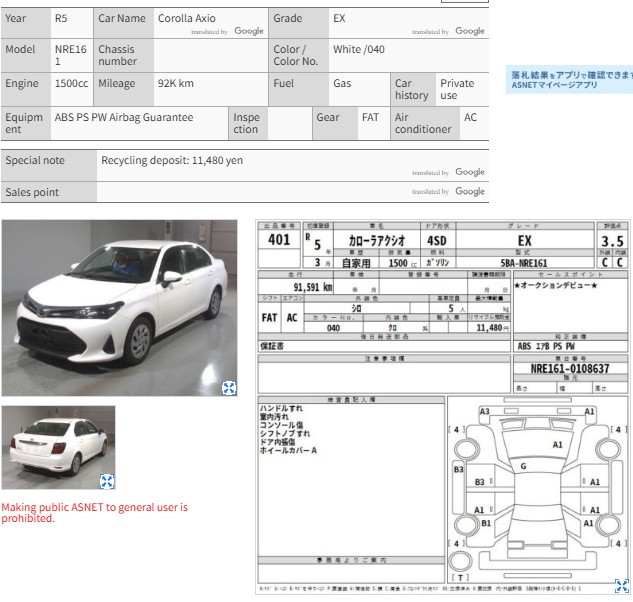Select the '92K km' mileage value
Viewport: 633px width, 602px height.
(x=176, y=83)
